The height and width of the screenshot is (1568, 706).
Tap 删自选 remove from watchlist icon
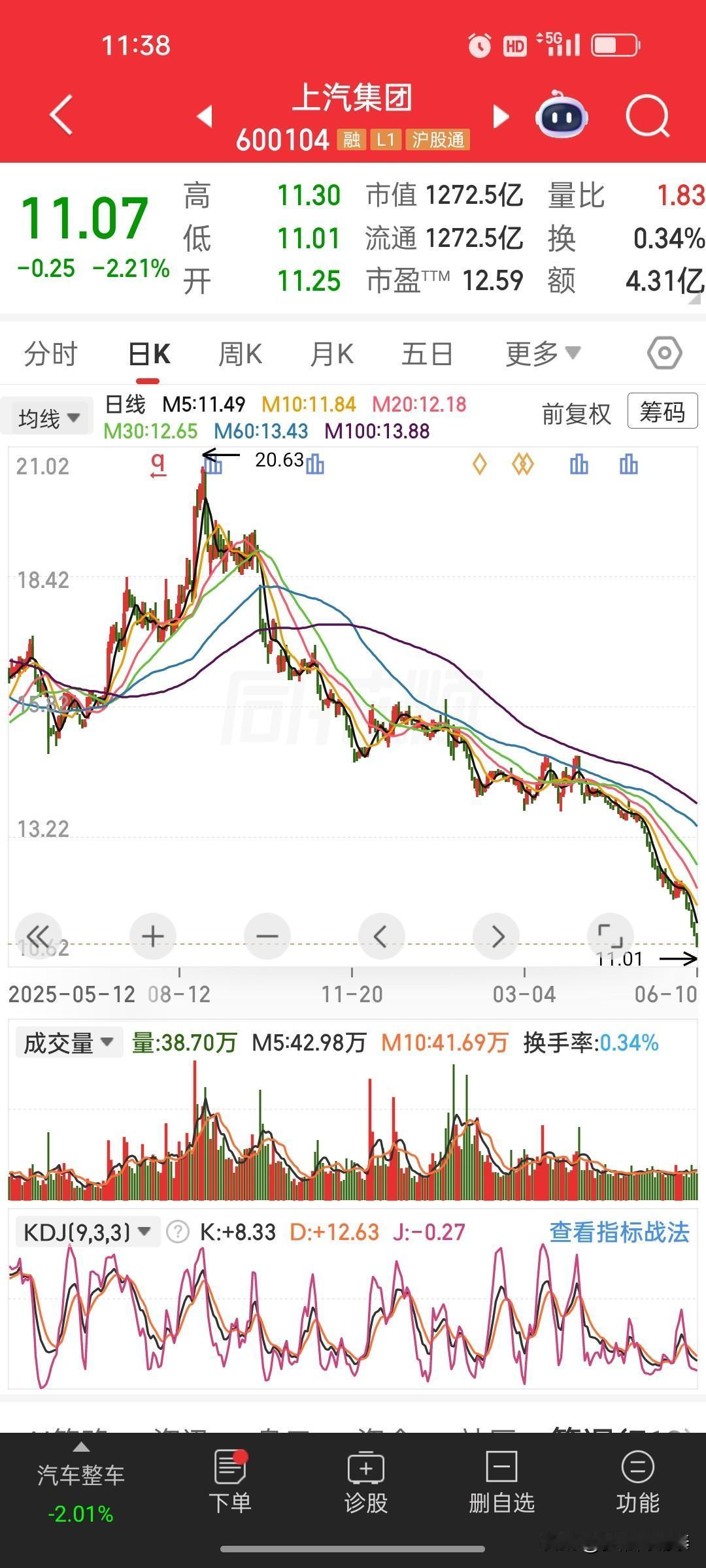501,1482
